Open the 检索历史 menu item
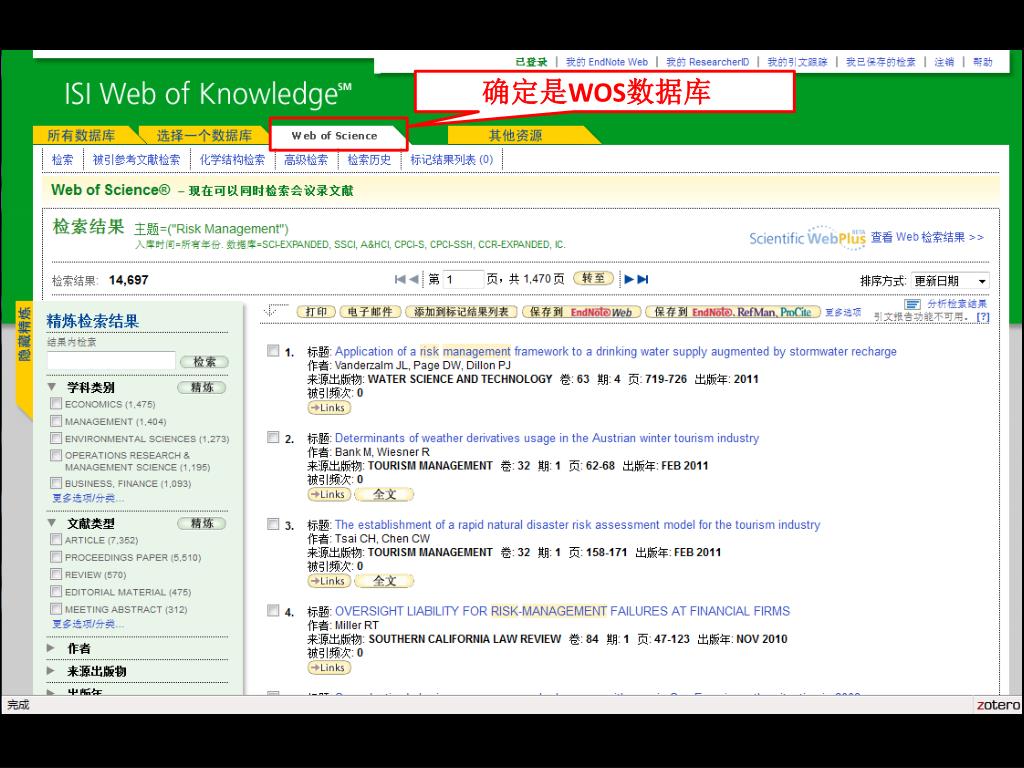The width and height of the screenshot is (1024, 768). tap(369, 159)
